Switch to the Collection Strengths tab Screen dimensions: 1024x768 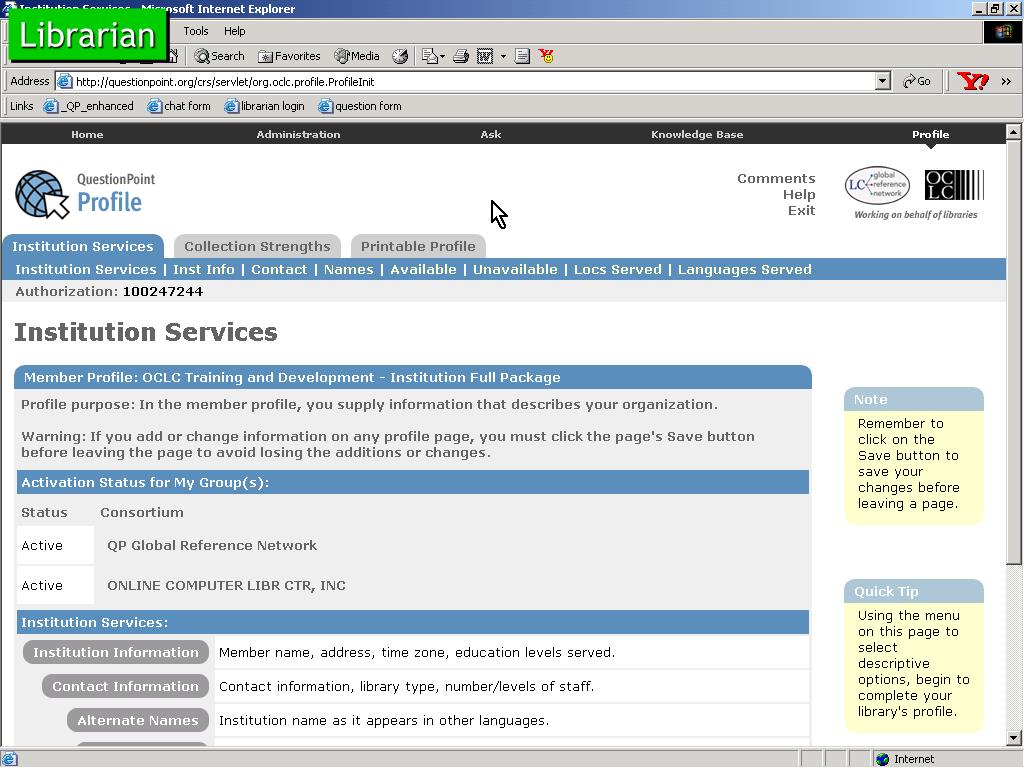[257, 246]
